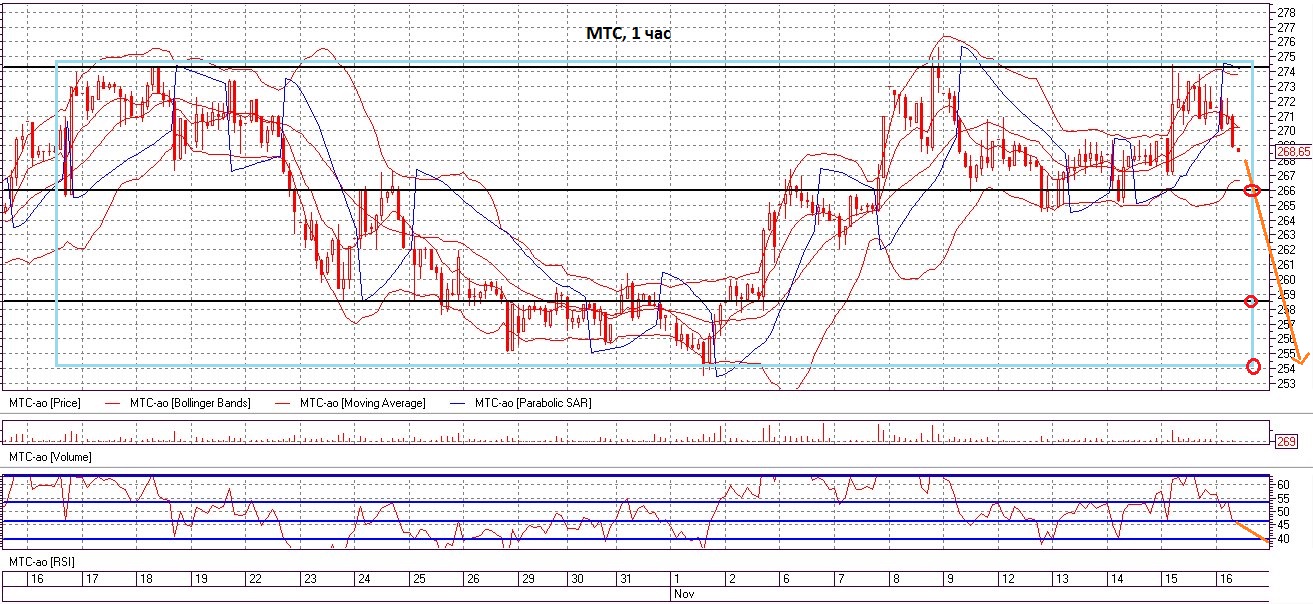Click price axis label 256

point(1285,339)
